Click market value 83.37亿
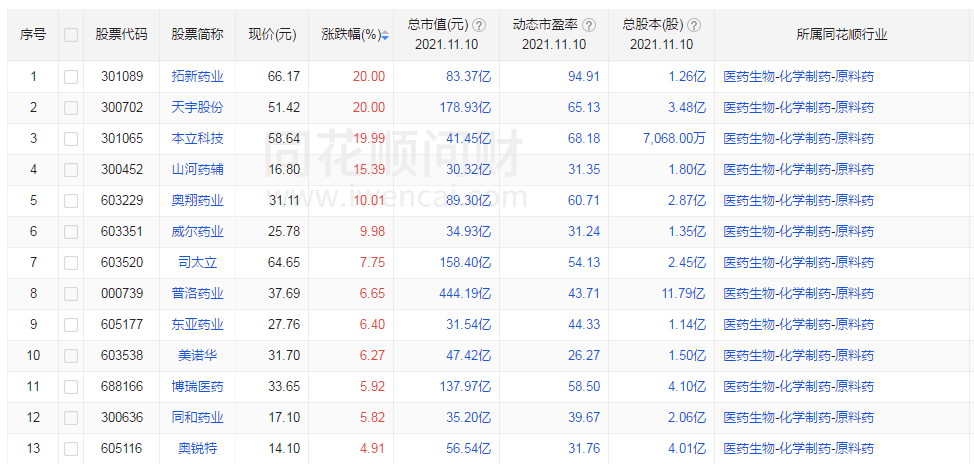Viewport: 974px width, 464px height. click(468, 77)
